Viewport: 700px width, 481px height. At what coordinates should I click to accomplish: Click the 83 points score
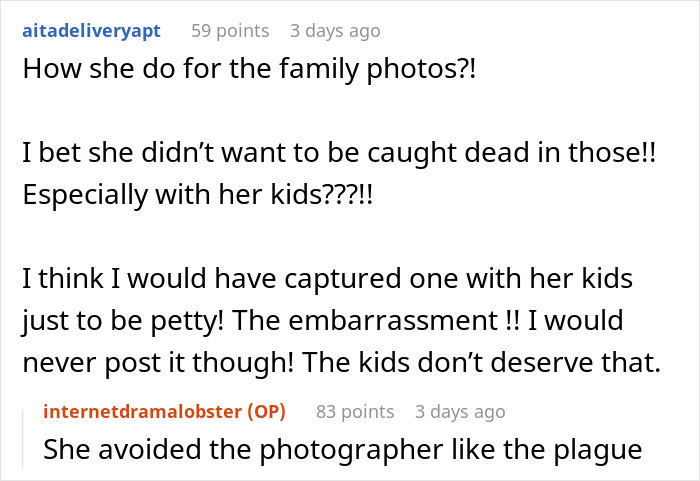tap(355, 412)
